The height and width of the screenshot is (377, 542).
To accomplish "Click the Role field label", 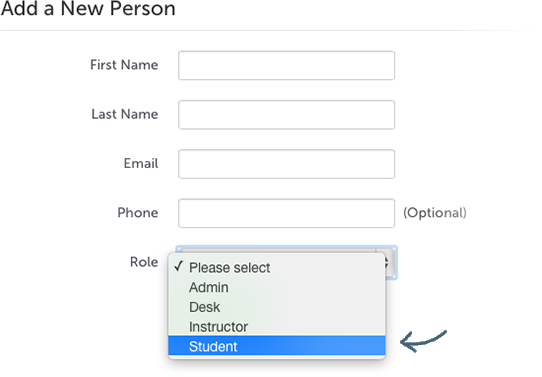I will [x=144, y=262].
